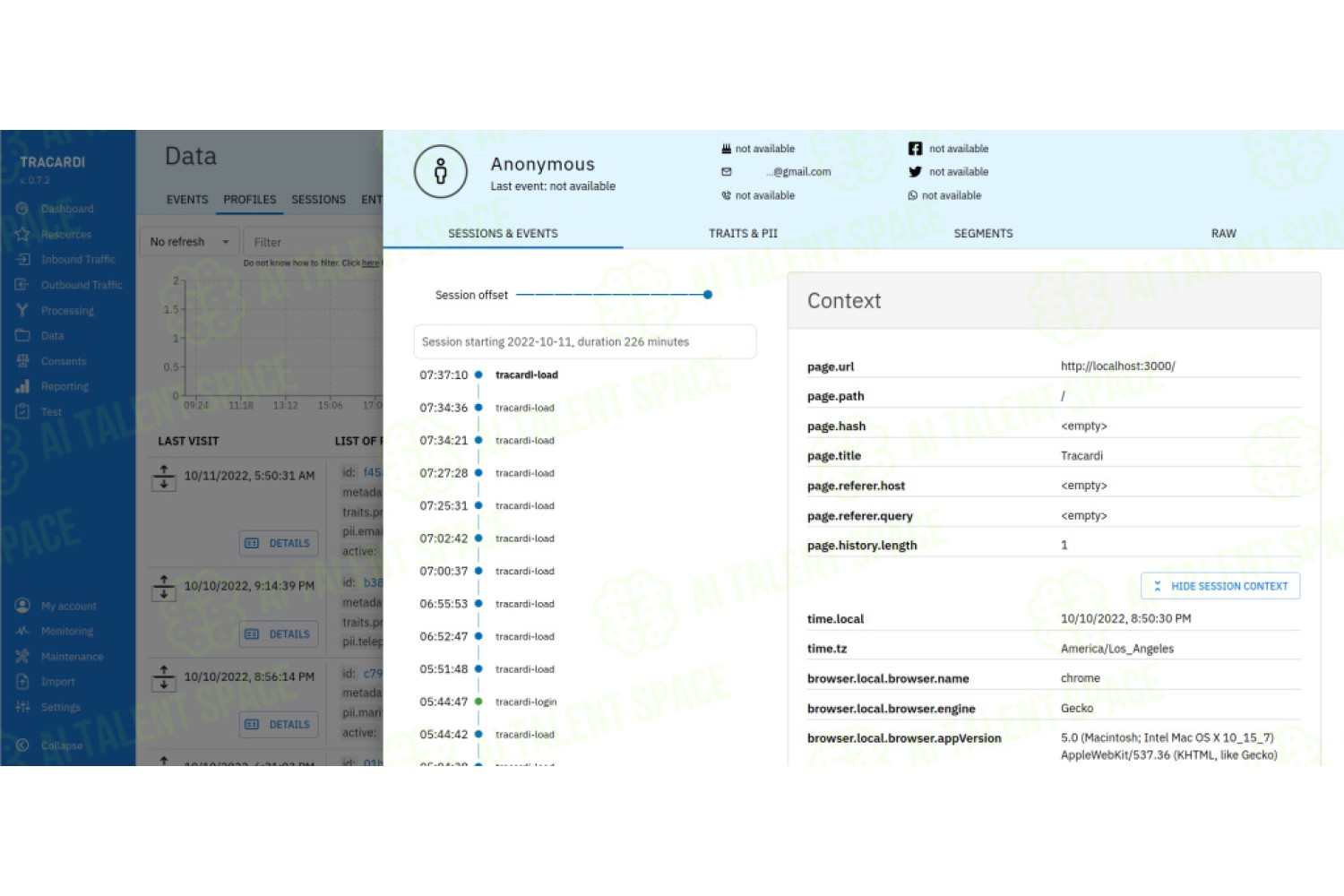Screen dimensions: 1344x896
Task: Select the 07:25:31 tracardi-load event
Action: [487, 506]
